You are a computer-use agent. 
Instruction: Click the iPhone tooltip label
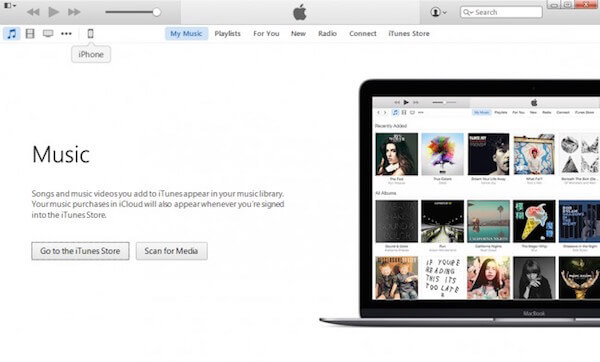[x=91, y=54]
